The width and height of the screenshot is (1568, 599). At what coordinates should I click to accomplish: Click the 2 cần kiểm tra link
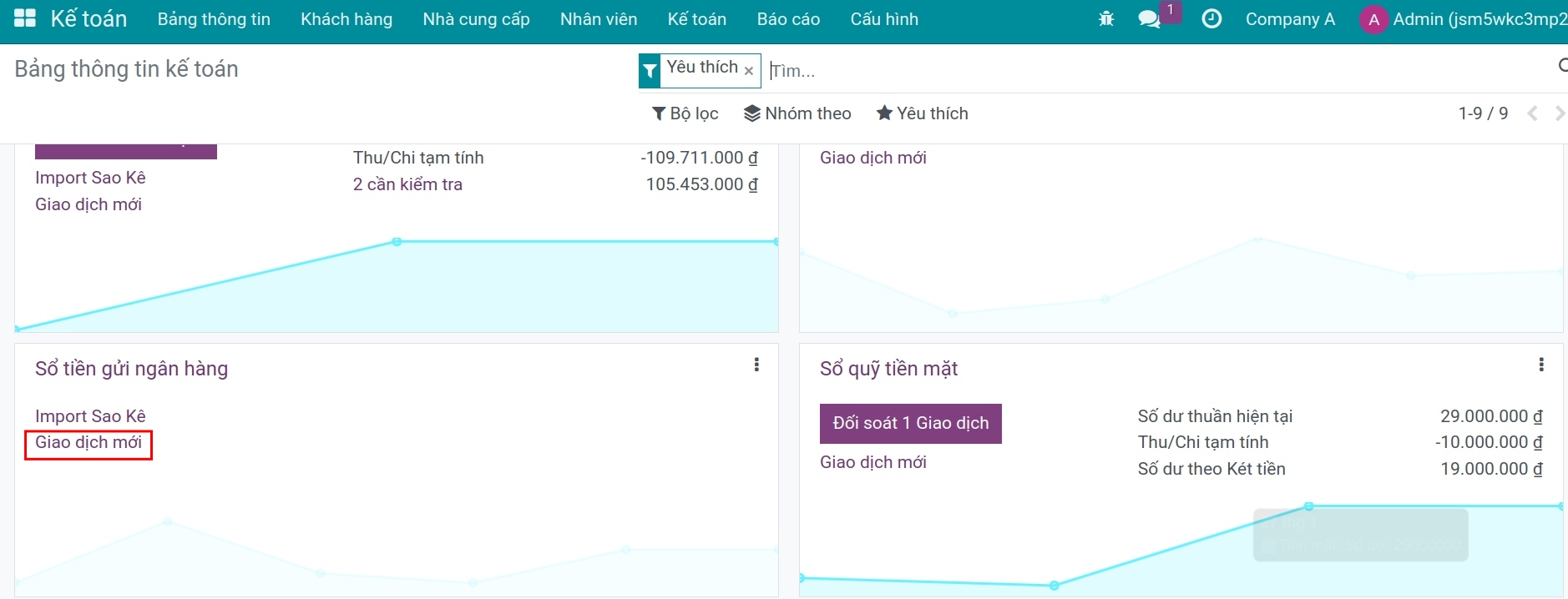pyautogui.click(x=407, y=184)
